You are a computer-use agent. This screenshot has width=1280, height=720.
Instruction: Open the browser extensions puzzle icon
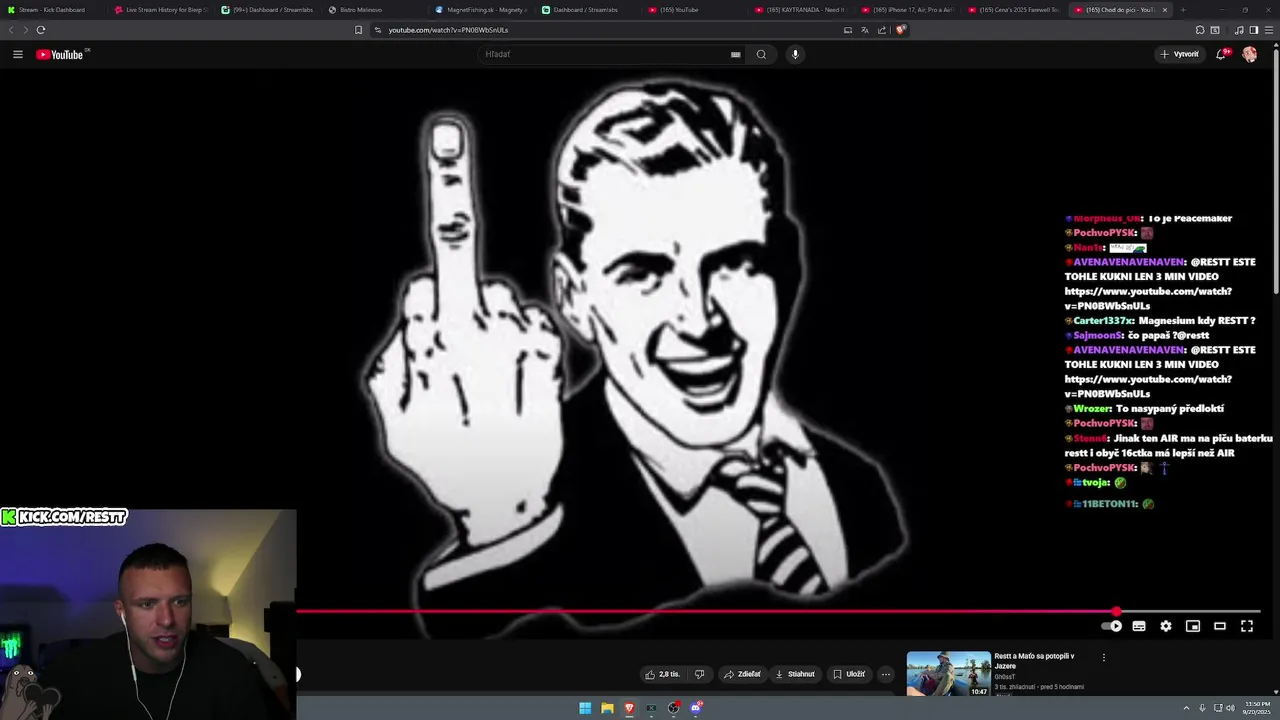[1200, 30]
